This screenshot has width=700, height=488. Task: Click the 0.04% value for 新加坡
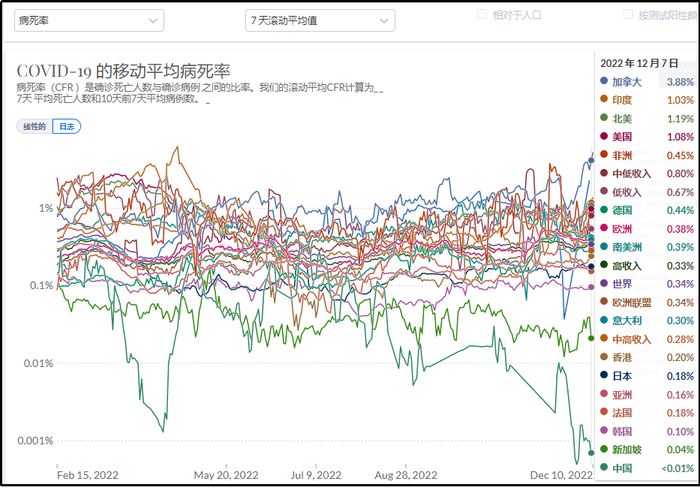point(680,450)
